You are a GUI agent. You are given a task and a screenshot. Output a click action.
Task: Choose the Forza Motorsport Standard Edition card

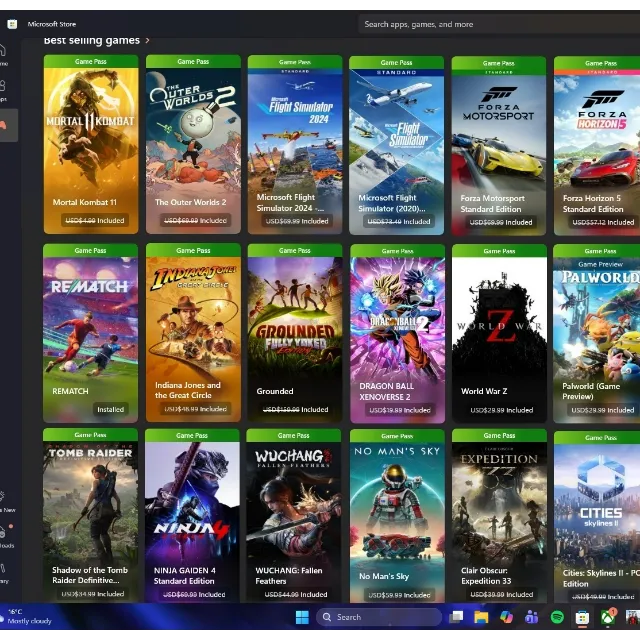click(499, 145)
